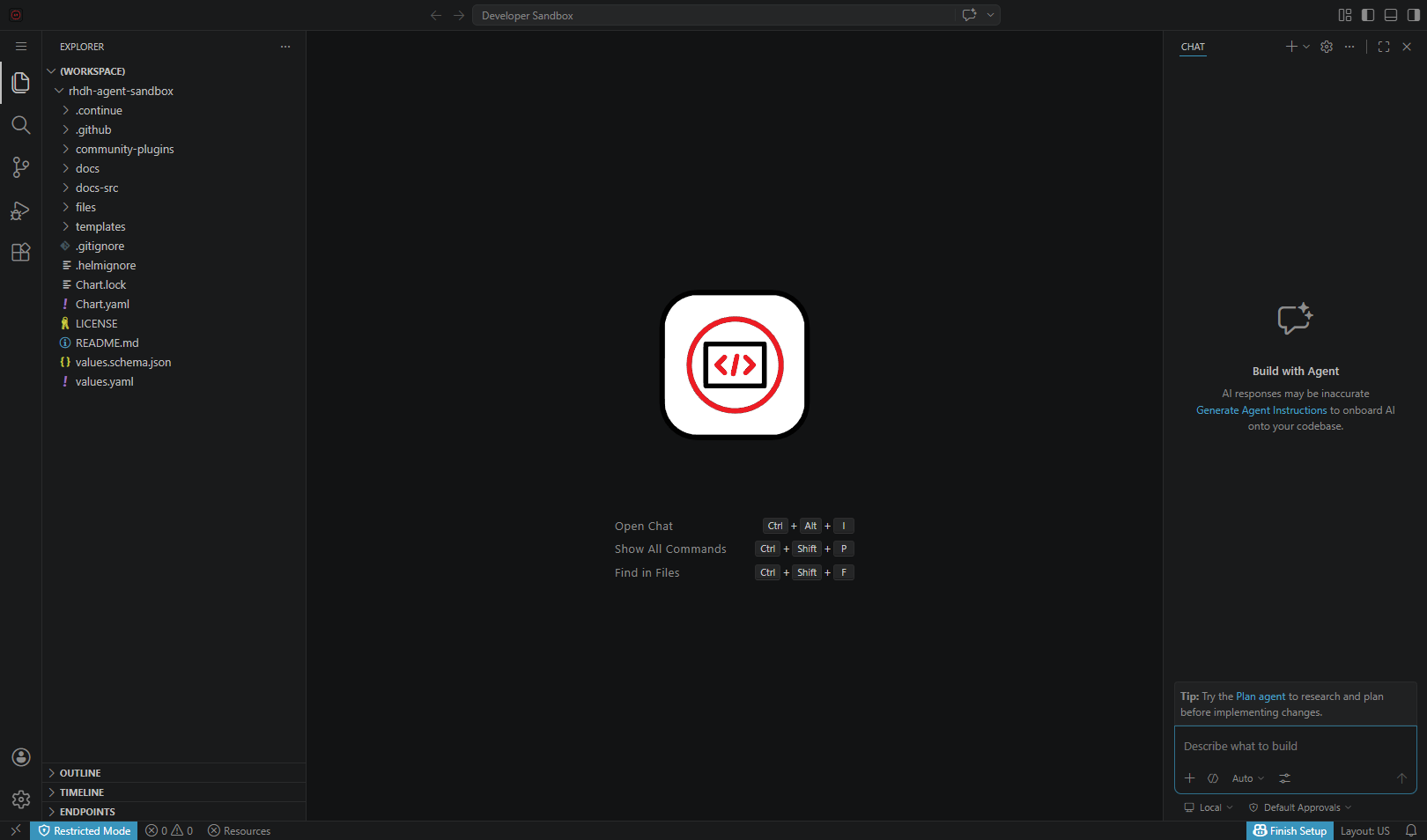Open Explorer views and more actions
Image resolution: width=1427 pixels, height=840 pixels.
[x=285, y=47]
